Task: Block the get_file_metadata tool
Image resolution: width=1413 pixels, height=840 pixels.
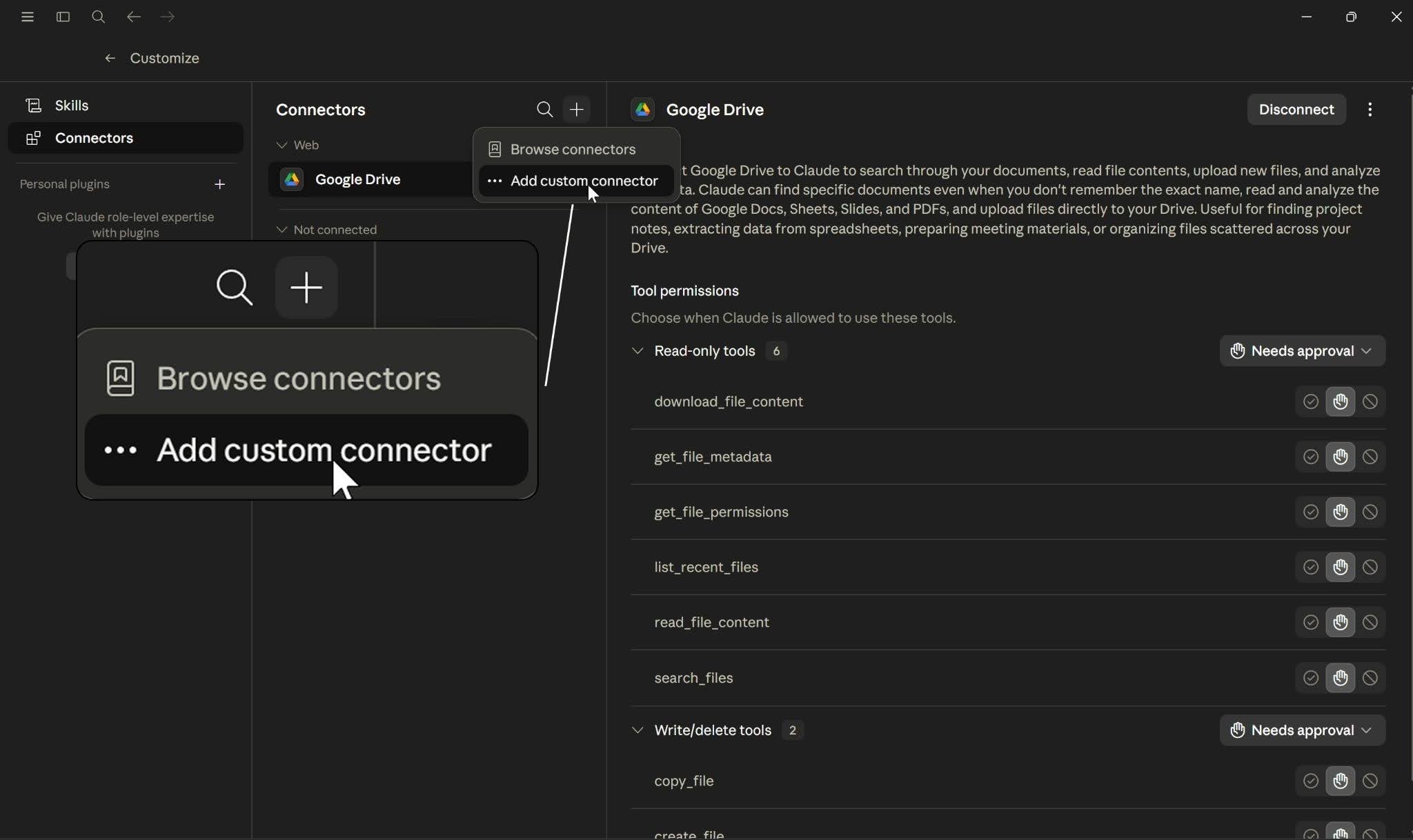Action: [x=1370, y=457]
